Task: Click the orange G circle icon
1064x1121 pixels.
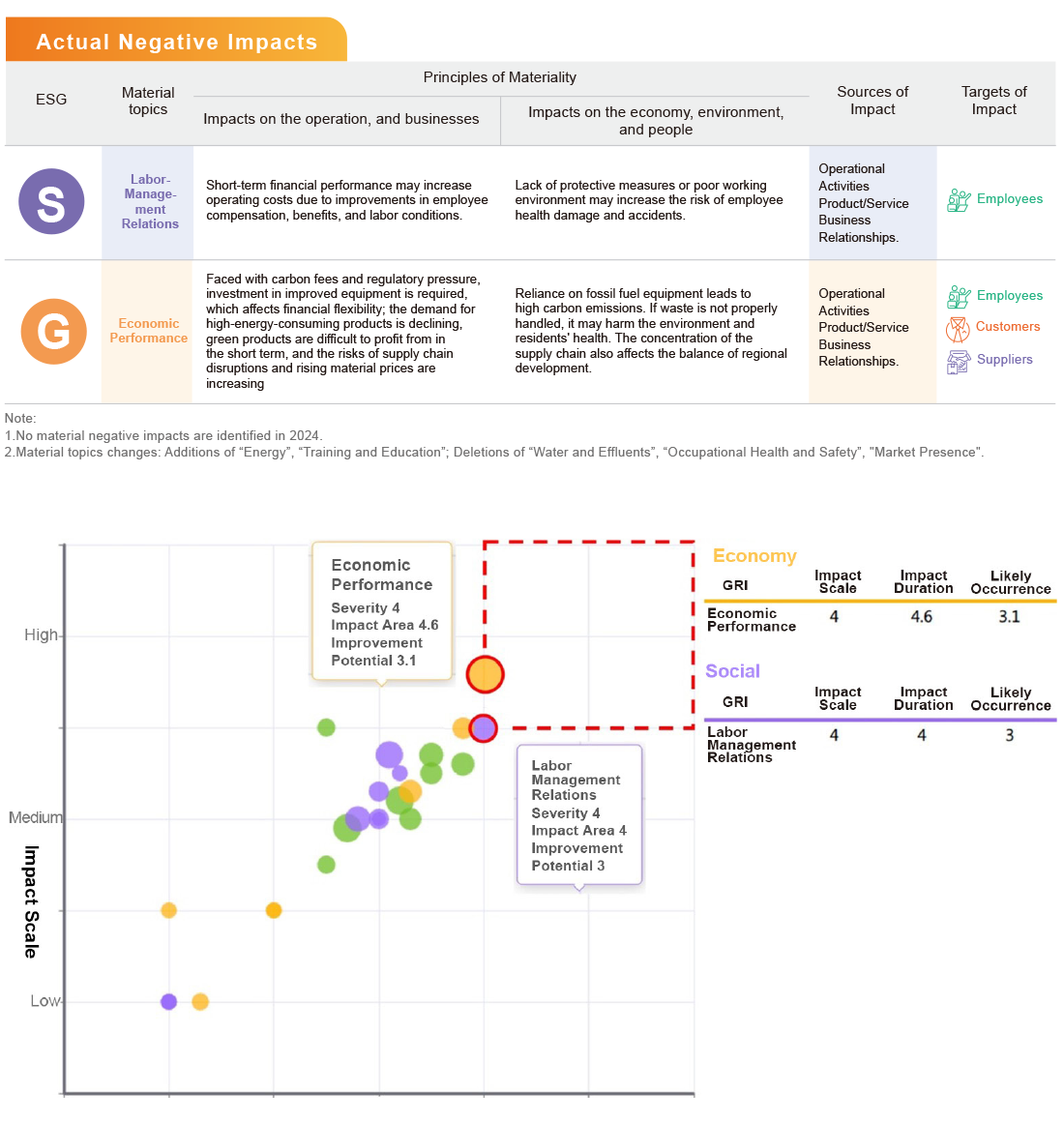Action: point(53,331)
